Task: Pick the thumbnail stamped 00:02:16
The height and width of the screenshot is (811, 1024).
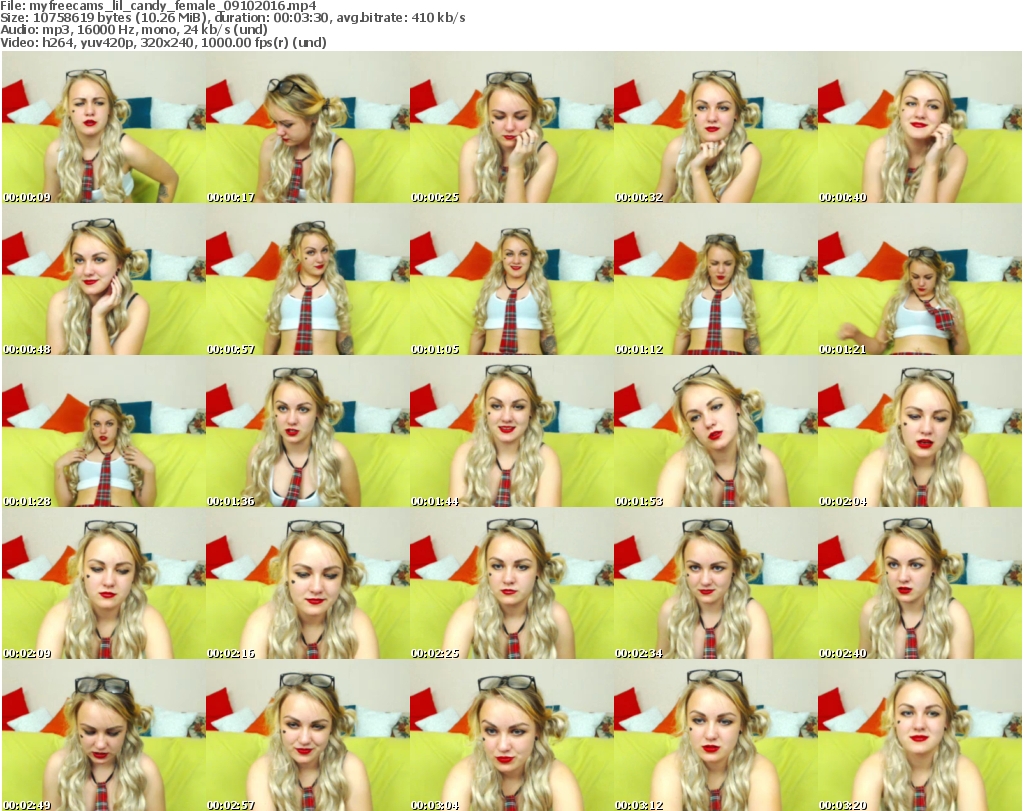Action: tap(308, 584)
